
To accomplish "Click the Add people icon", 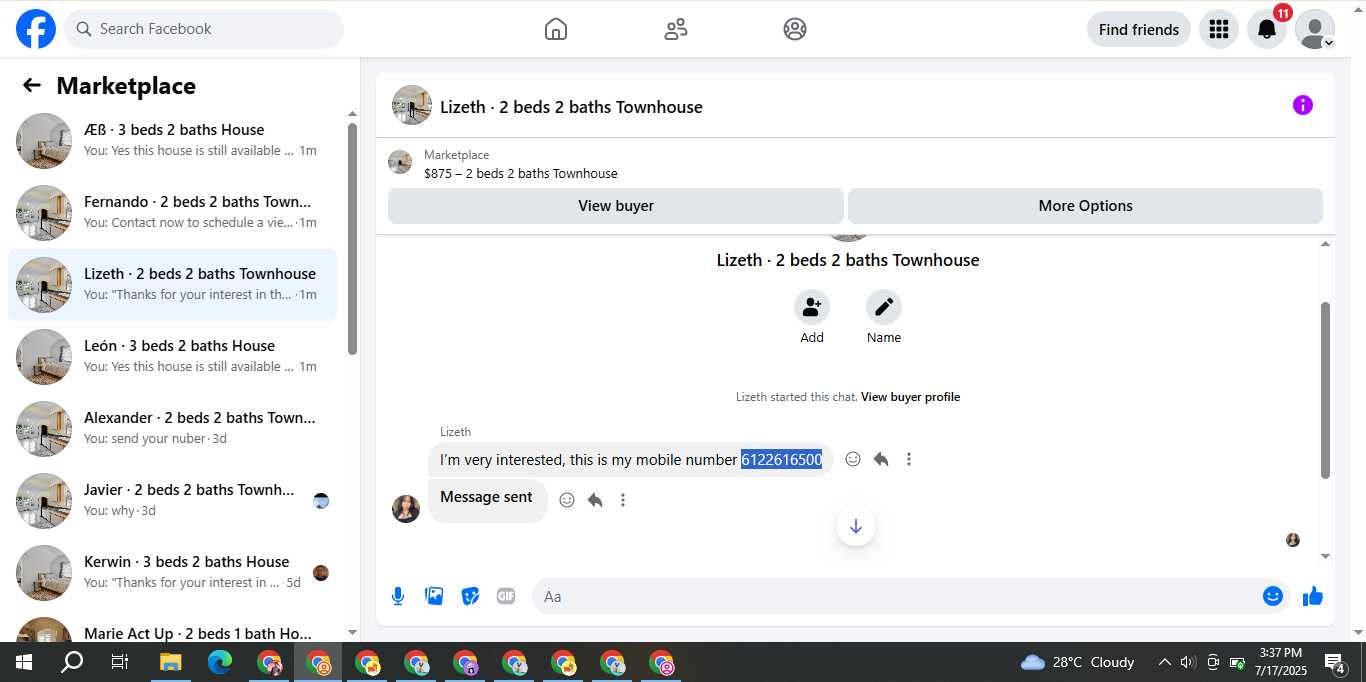I will [x=812, y=307].
